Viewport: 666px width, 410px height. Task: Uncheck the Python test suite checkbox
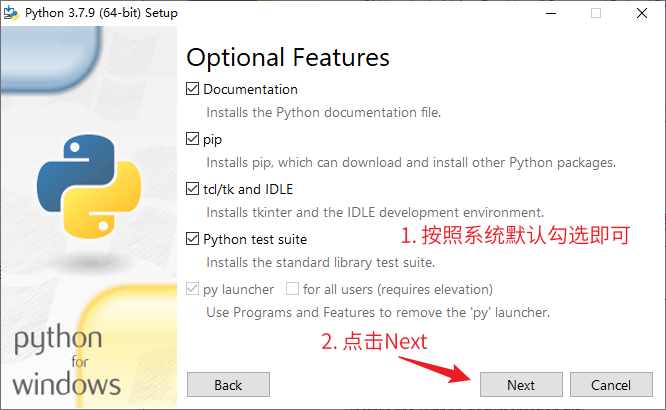pos(193,239)
